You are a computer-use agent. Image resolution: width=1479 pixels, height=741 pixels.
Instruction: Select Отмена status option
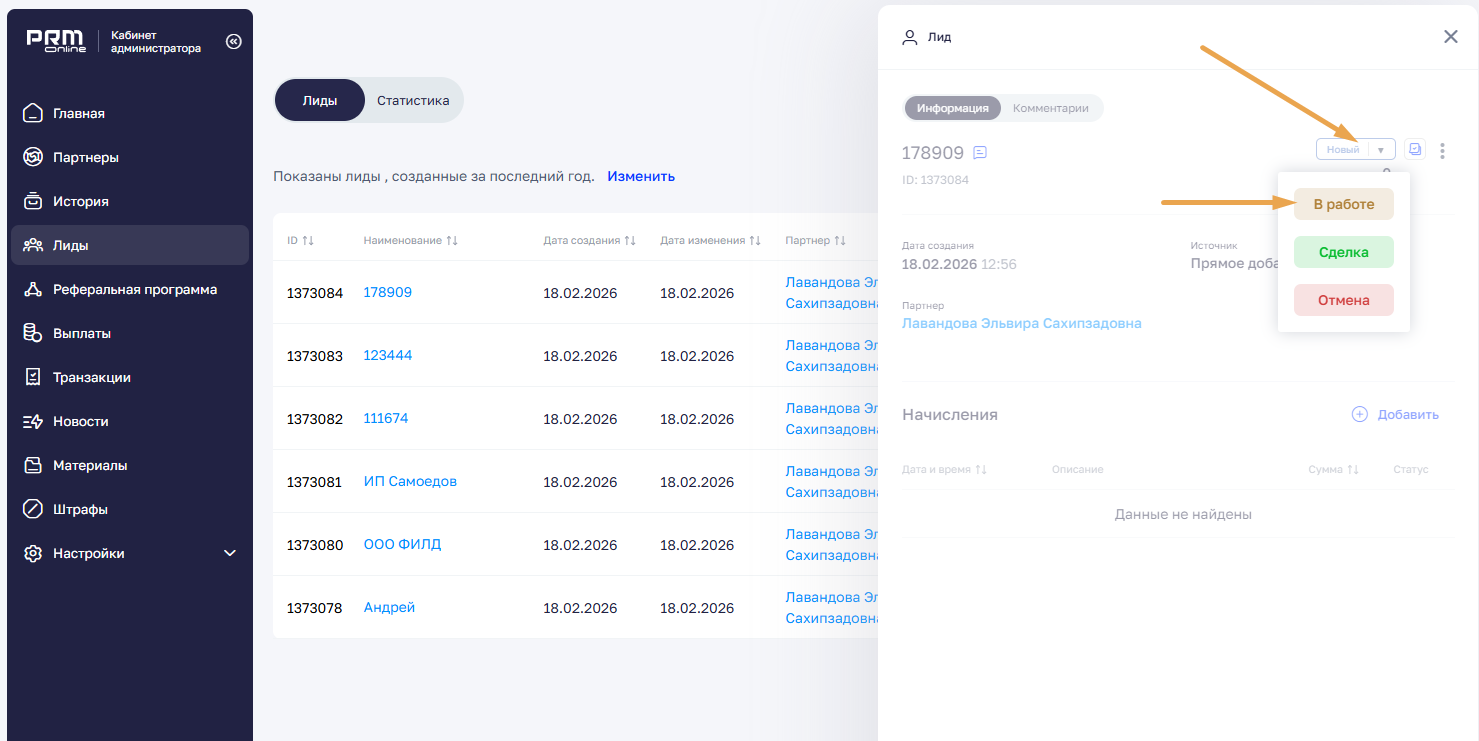(x=1343, y=300)
